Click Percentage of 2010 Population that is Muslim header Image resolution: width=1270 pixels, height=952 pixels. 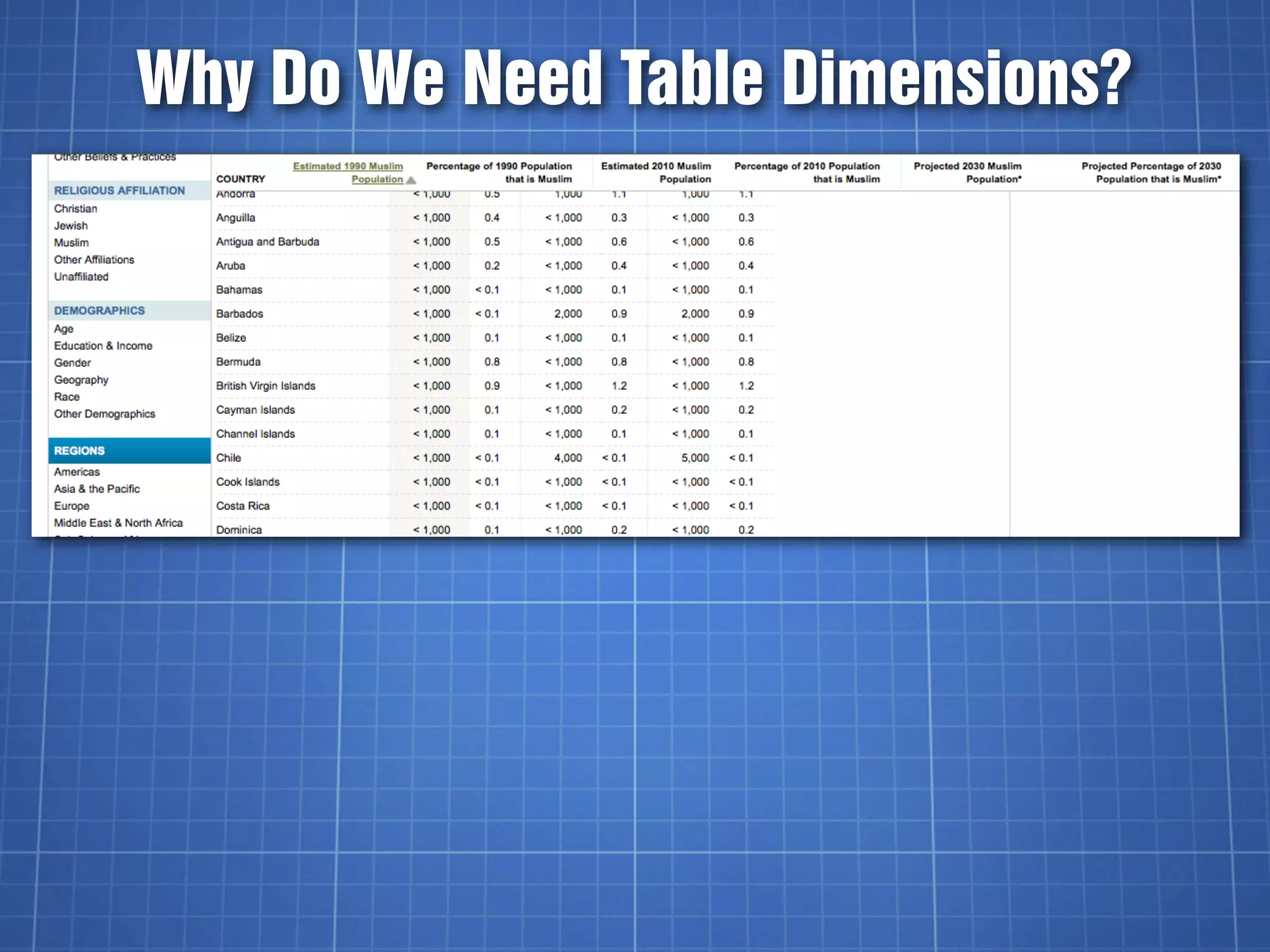pos(807,172)
